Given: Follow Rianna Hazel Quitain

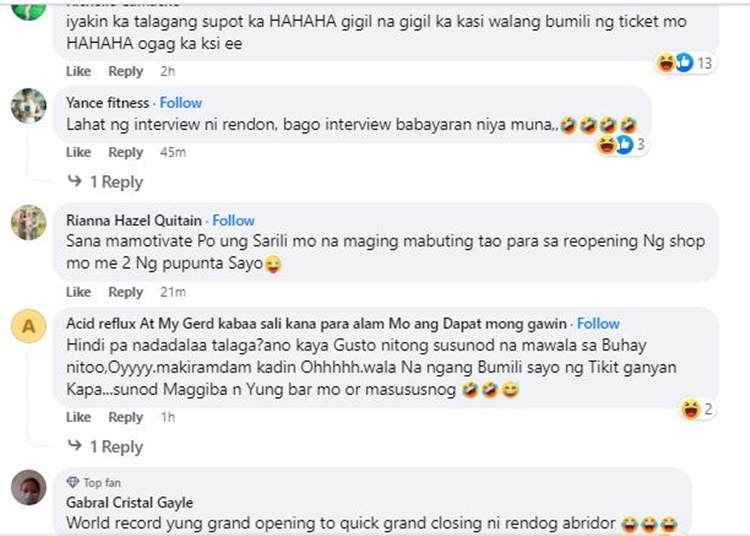Looking at the screenshot, I should (x=233, y=220).
